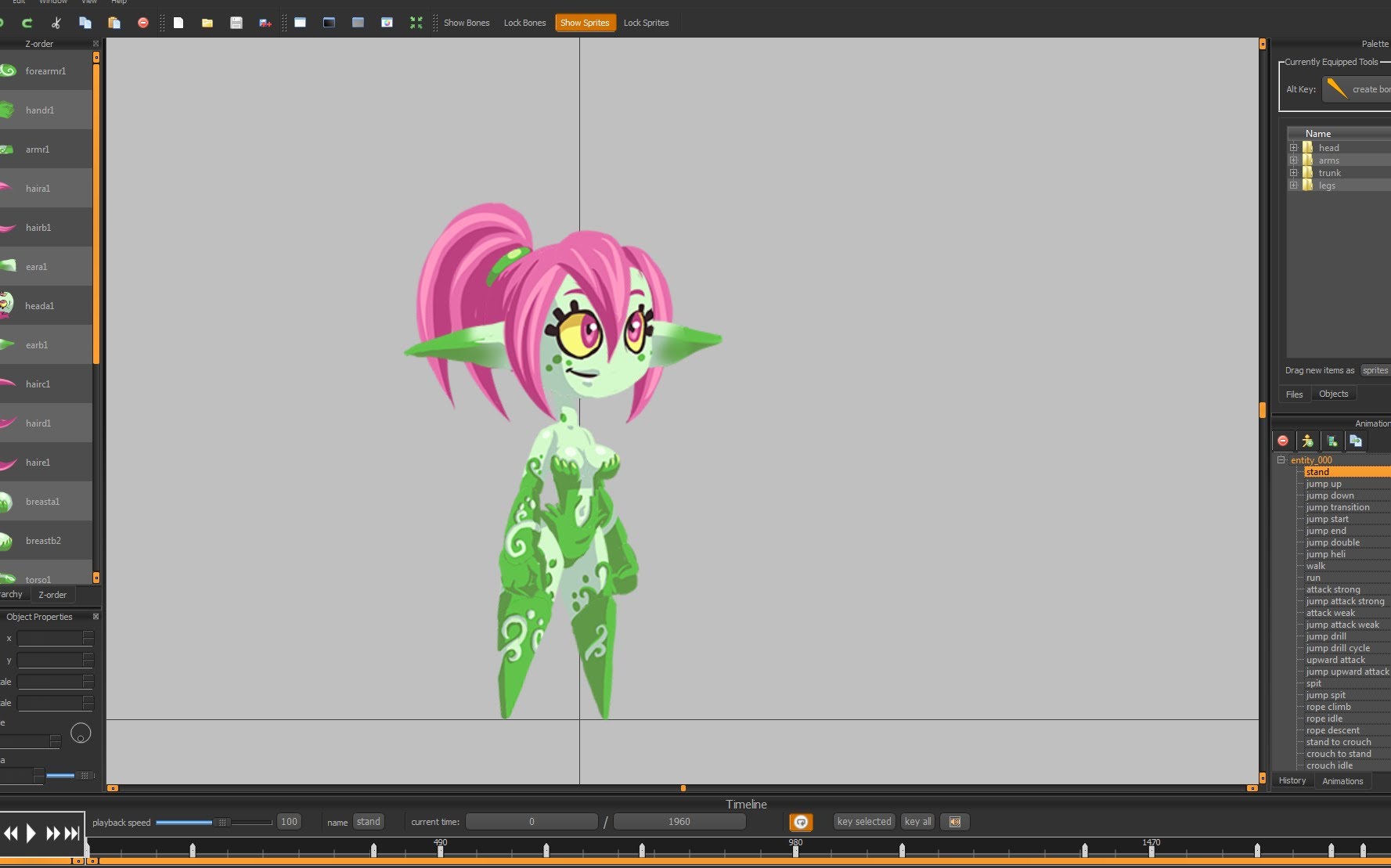
Task: Clone the animation with the duplicate icon
Action: point(1356,441)
